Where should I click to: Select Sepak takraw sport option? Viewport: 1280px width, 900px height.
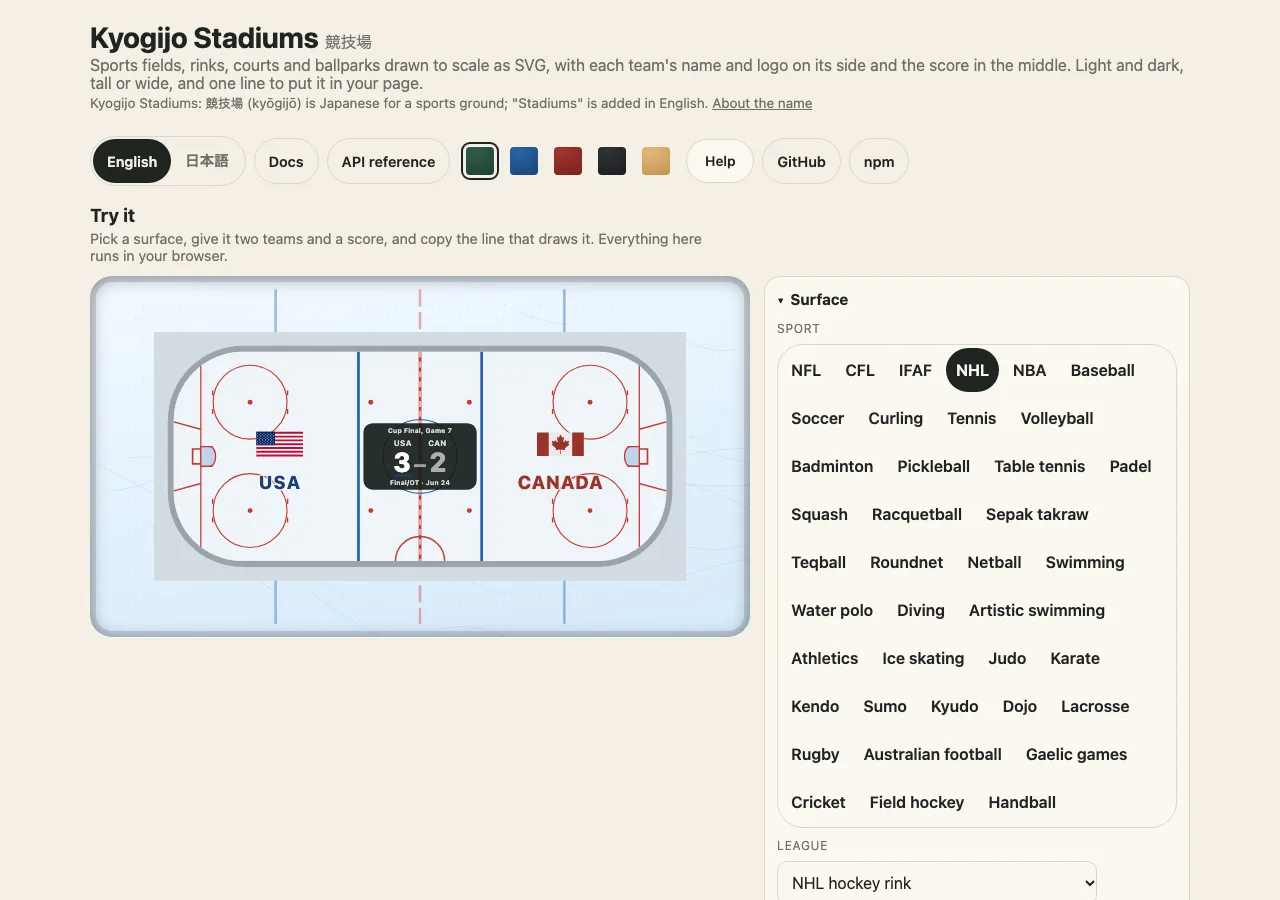click(x=1037, y=514)
